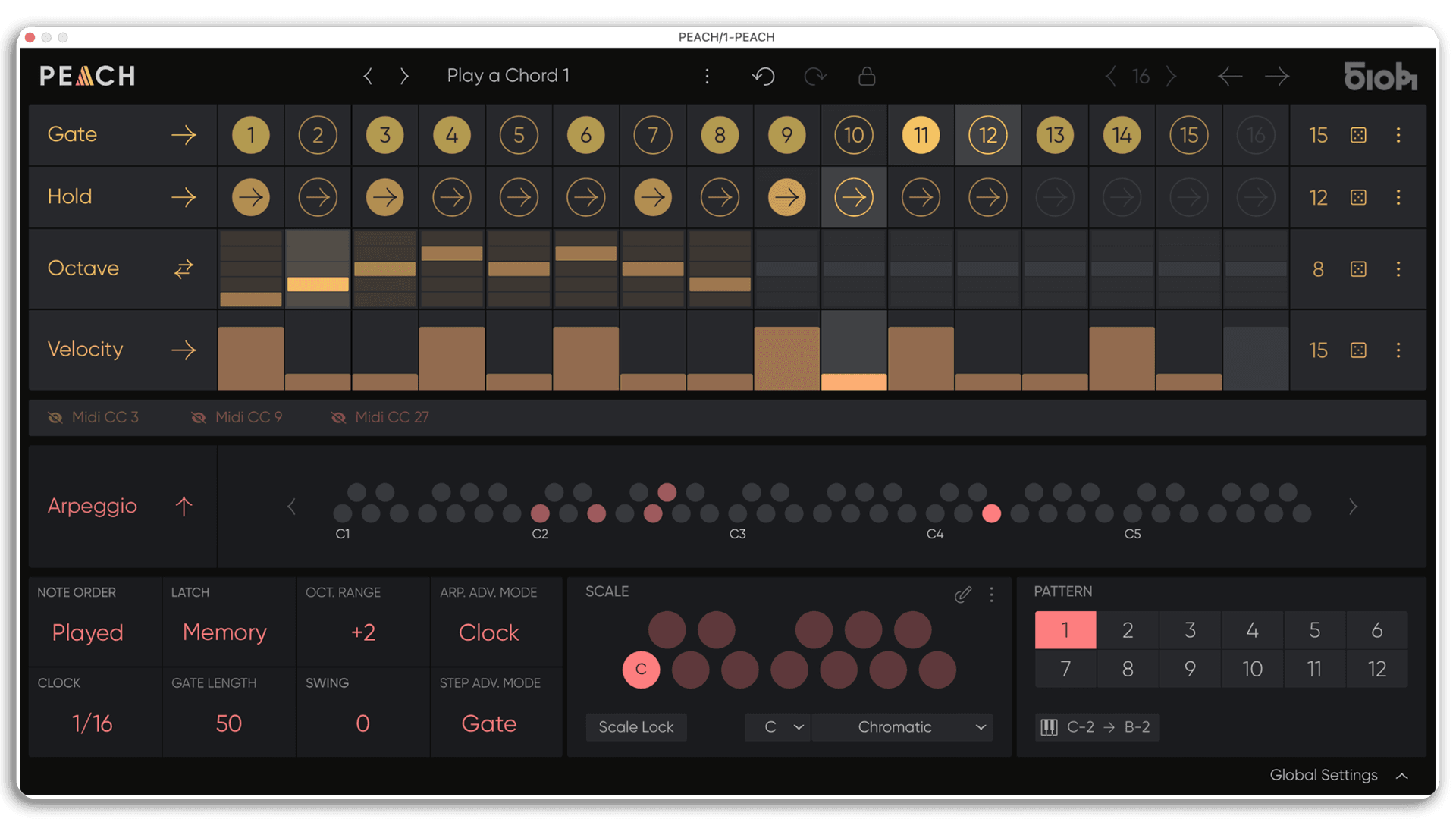Shift pattern left with long arrow

1230,76
